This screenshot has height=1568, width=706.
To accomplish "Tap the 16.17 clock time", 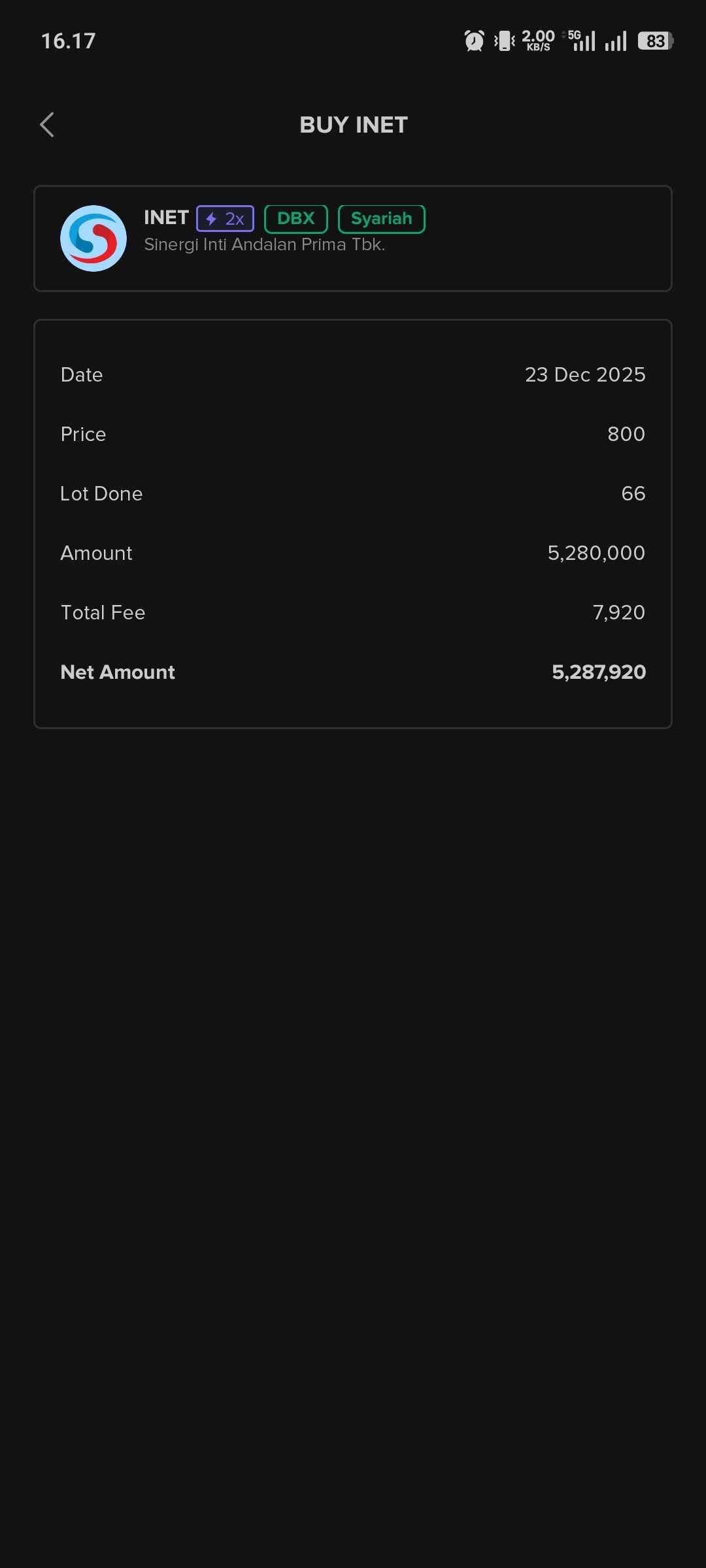I will 68,41.
